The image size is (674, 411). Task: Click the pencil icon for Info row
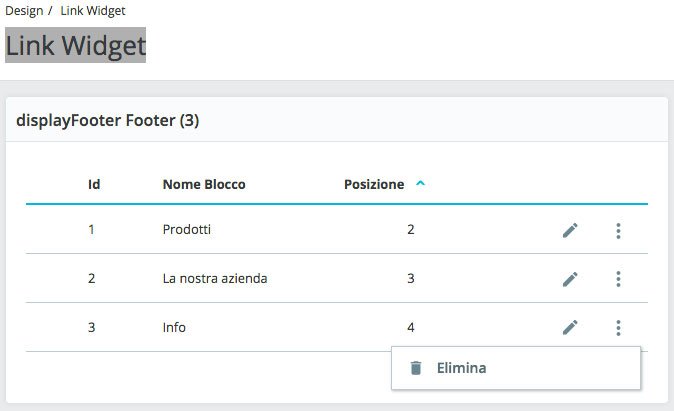click(x=570, y=327)
